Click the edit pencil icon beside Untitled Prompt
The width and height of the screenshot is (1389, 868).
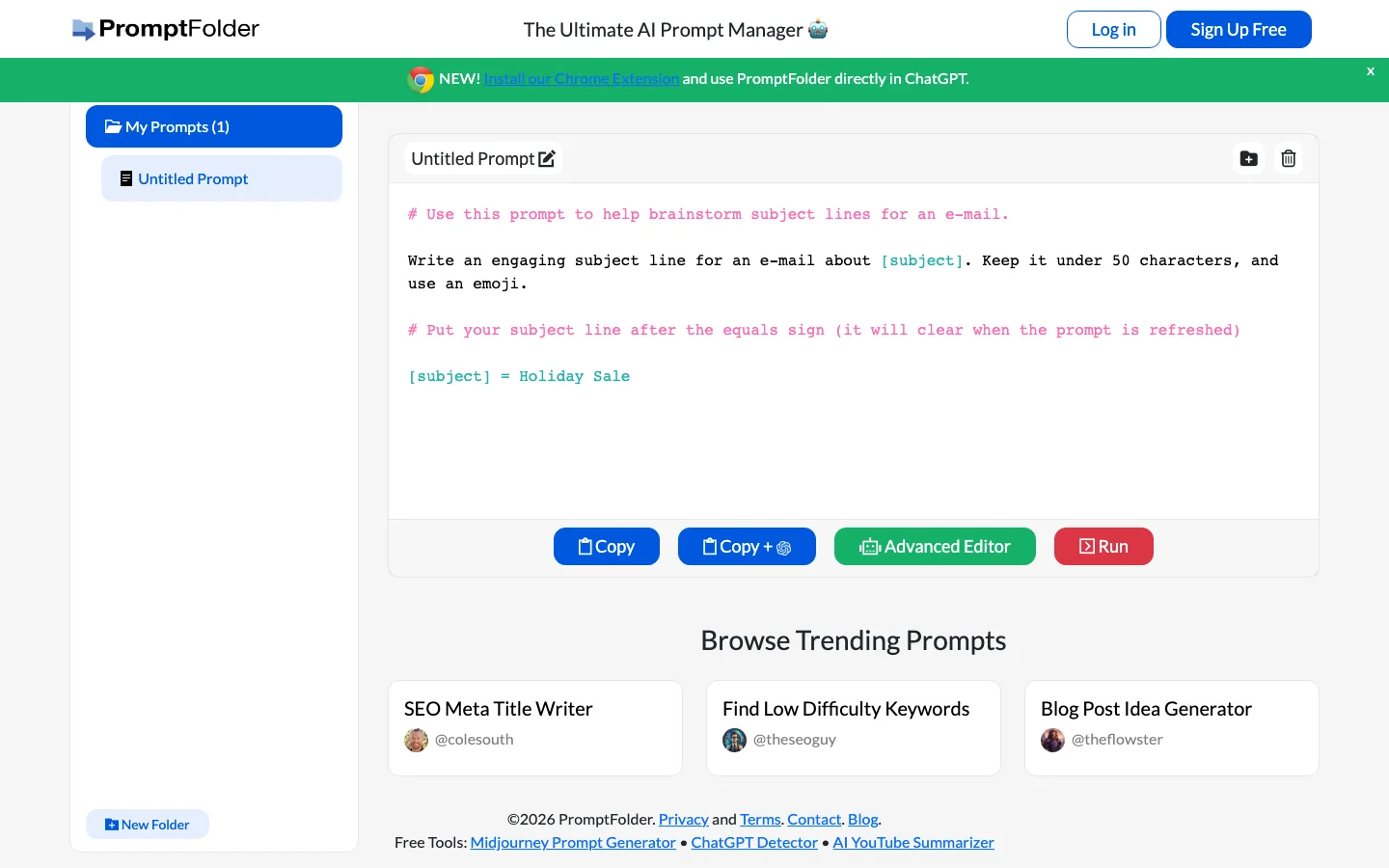[x=547, y=159]
